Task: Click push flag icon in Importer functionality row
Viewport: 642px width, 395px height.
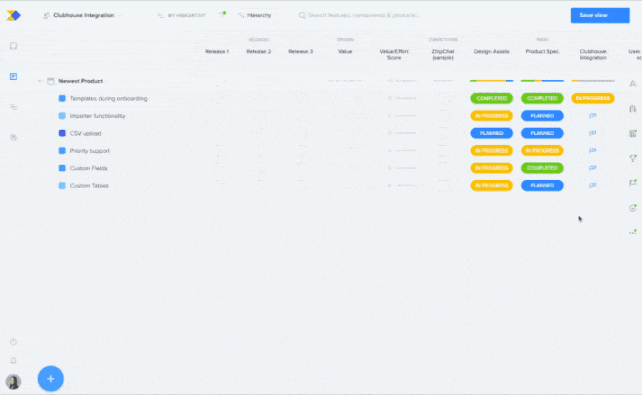Action: (x=592, y=116)
